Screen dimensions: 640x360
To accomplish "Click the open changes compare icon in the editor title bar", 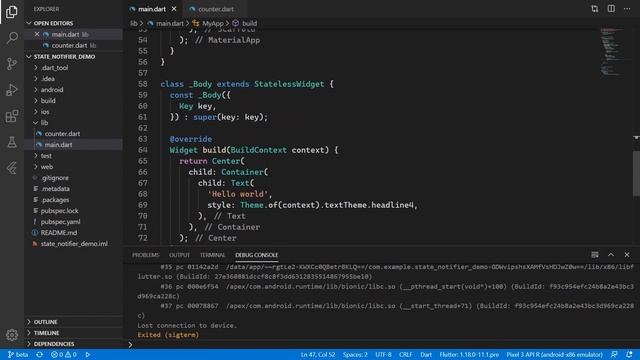I will (595, 9).
